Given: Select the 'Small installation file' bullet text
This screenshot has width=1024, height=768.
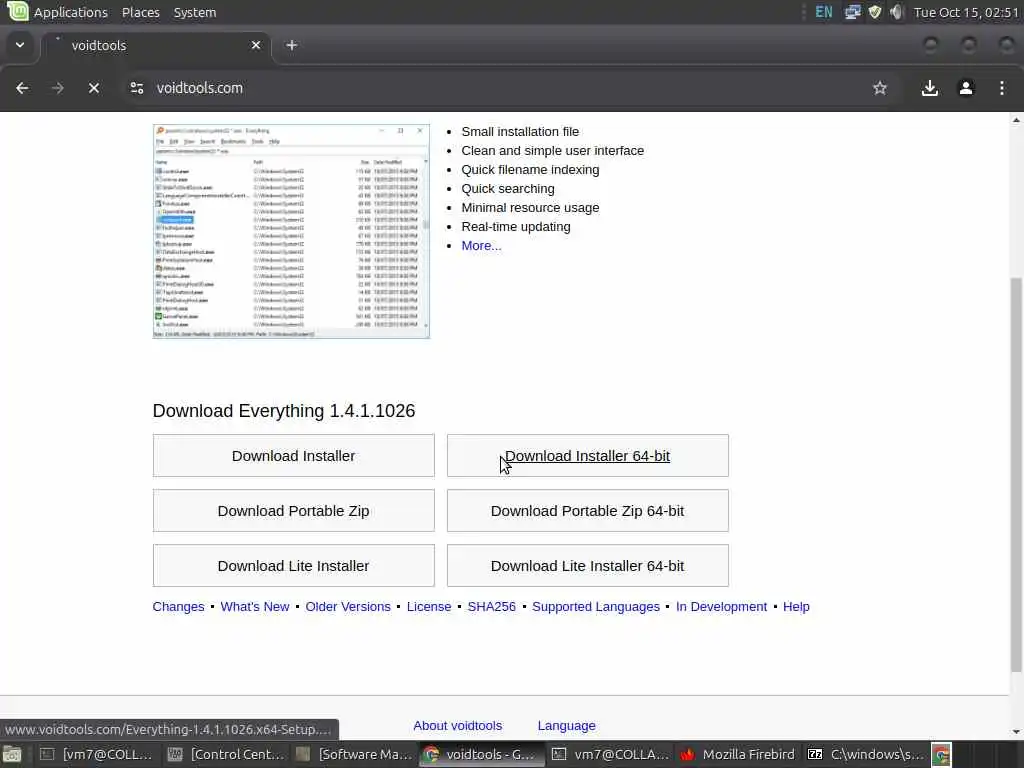Looking at the screenshot, I should pyautogui.click(x=520, y=131).
